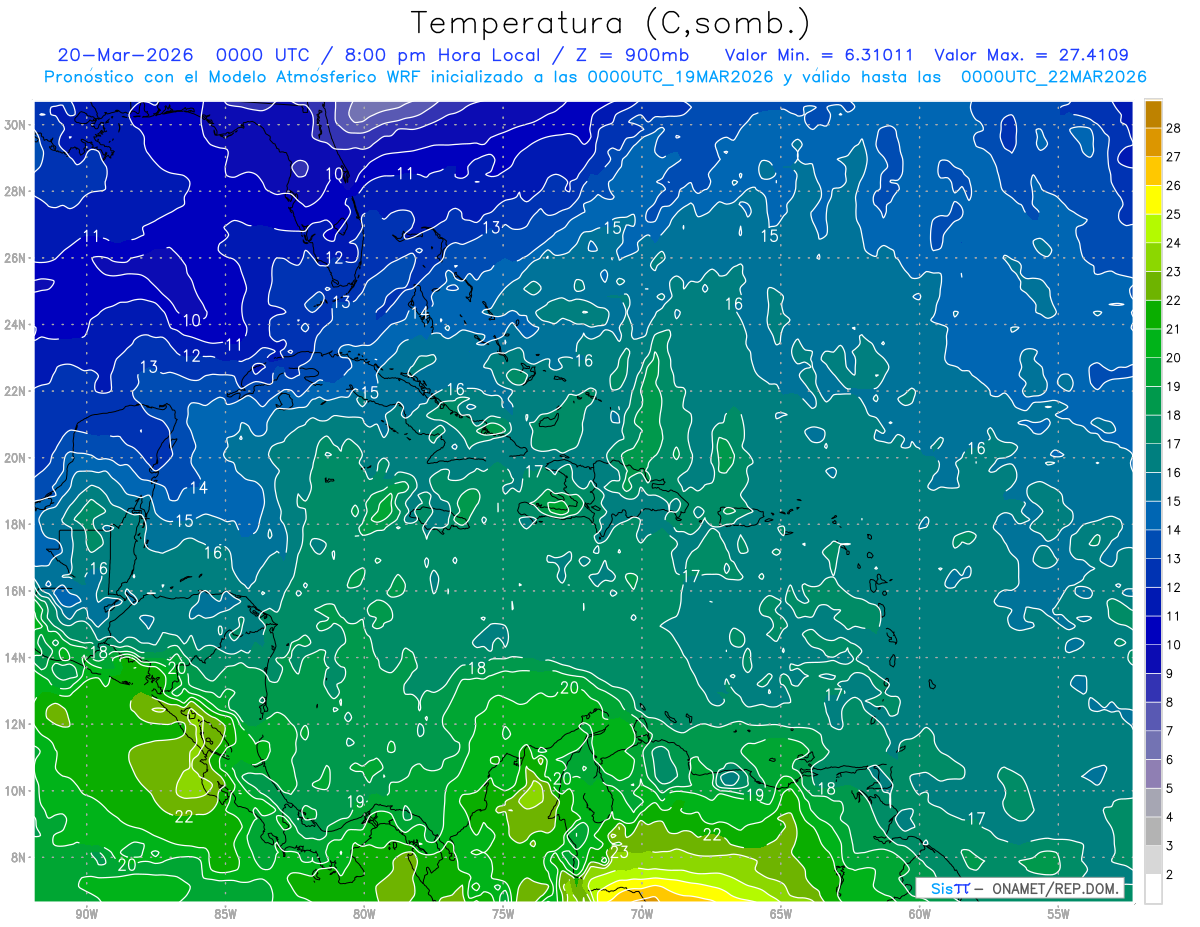Pick the purple swatch beside 6 on the color scale

[1153, 774]
